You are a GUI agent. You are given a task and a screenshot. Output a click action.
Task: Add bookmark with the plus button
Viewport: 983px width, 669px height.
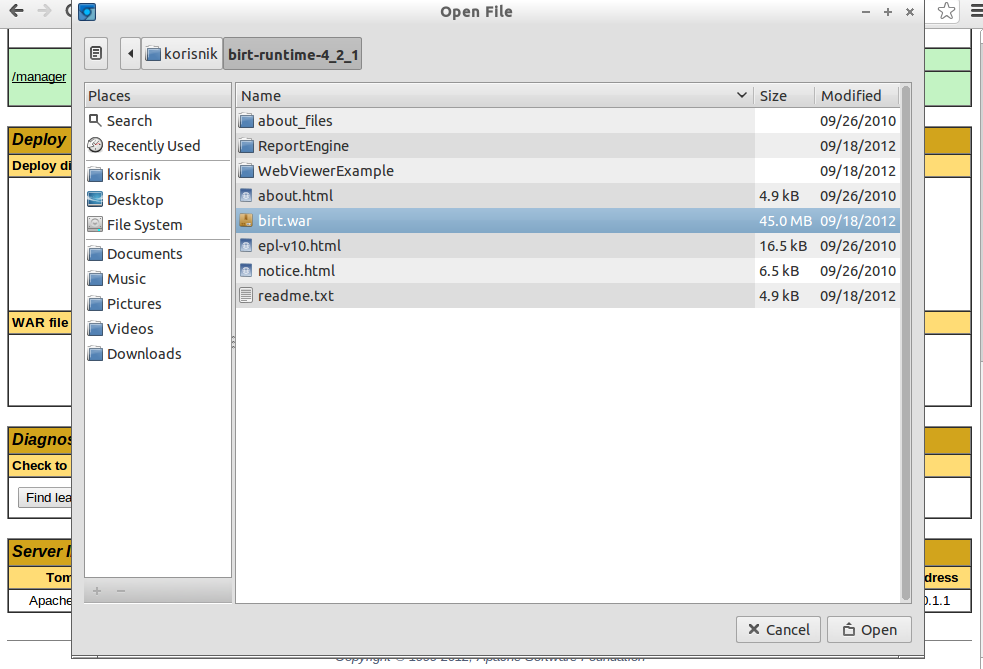(97, 591)
